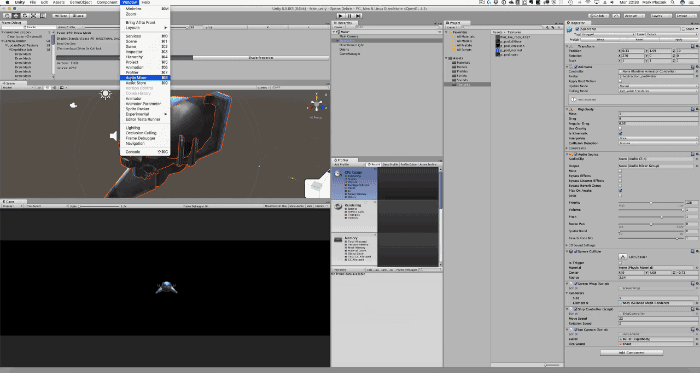Select the Move tool in the toolbar
700x373 pixels.
[x=16, y=16]
